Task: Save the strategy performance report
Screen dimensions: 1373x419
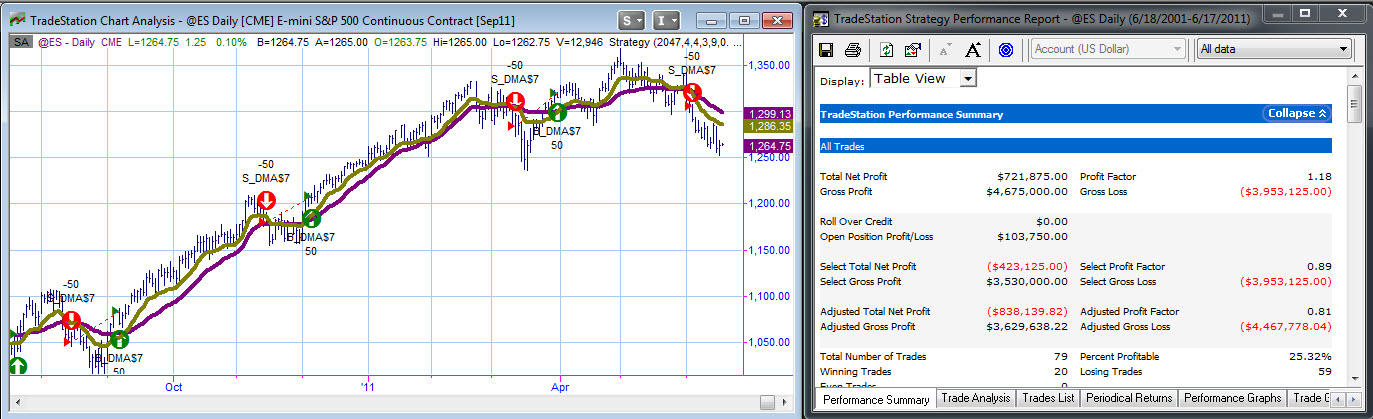Action: click(x=826, y=49)
